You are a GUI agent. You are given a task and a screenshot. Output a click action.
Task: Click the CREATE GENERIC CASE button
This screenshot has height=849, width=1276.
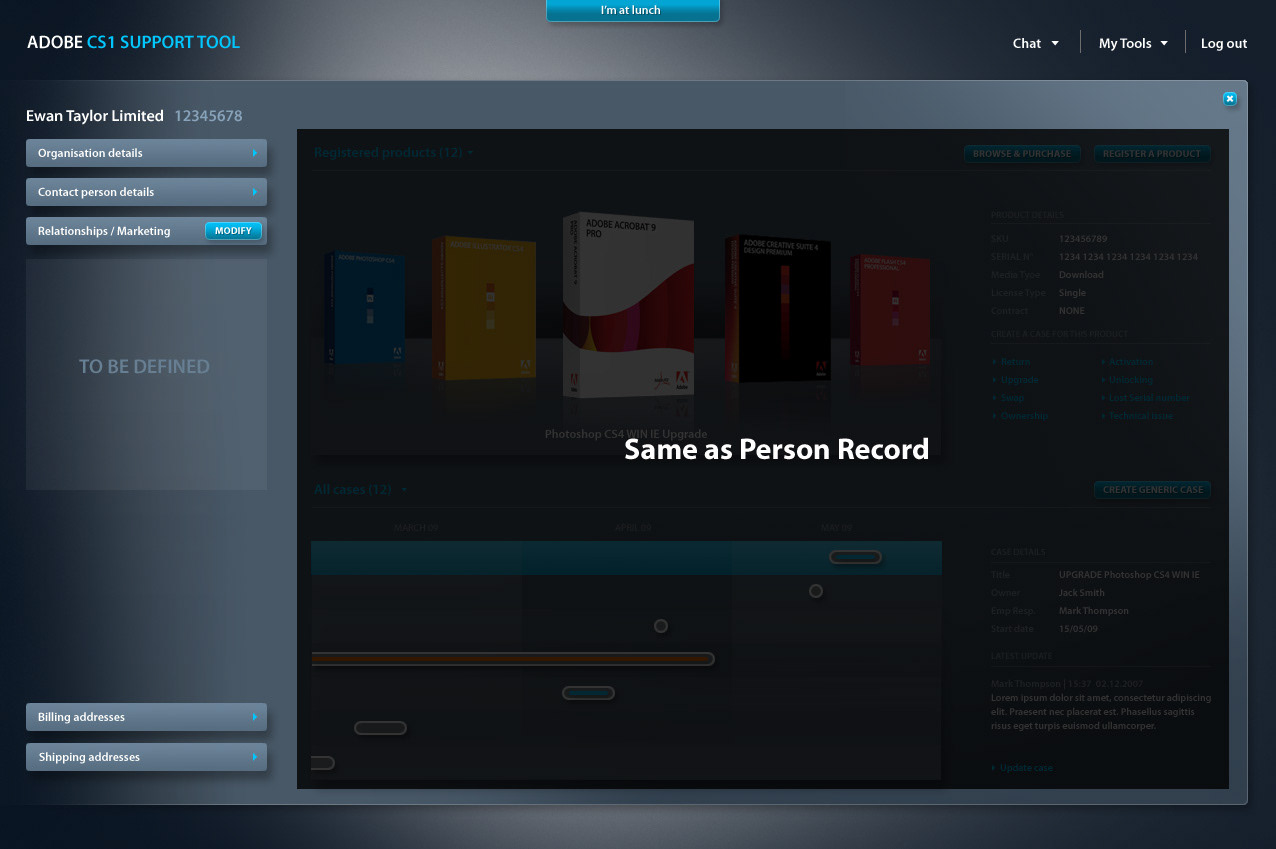1152,490
